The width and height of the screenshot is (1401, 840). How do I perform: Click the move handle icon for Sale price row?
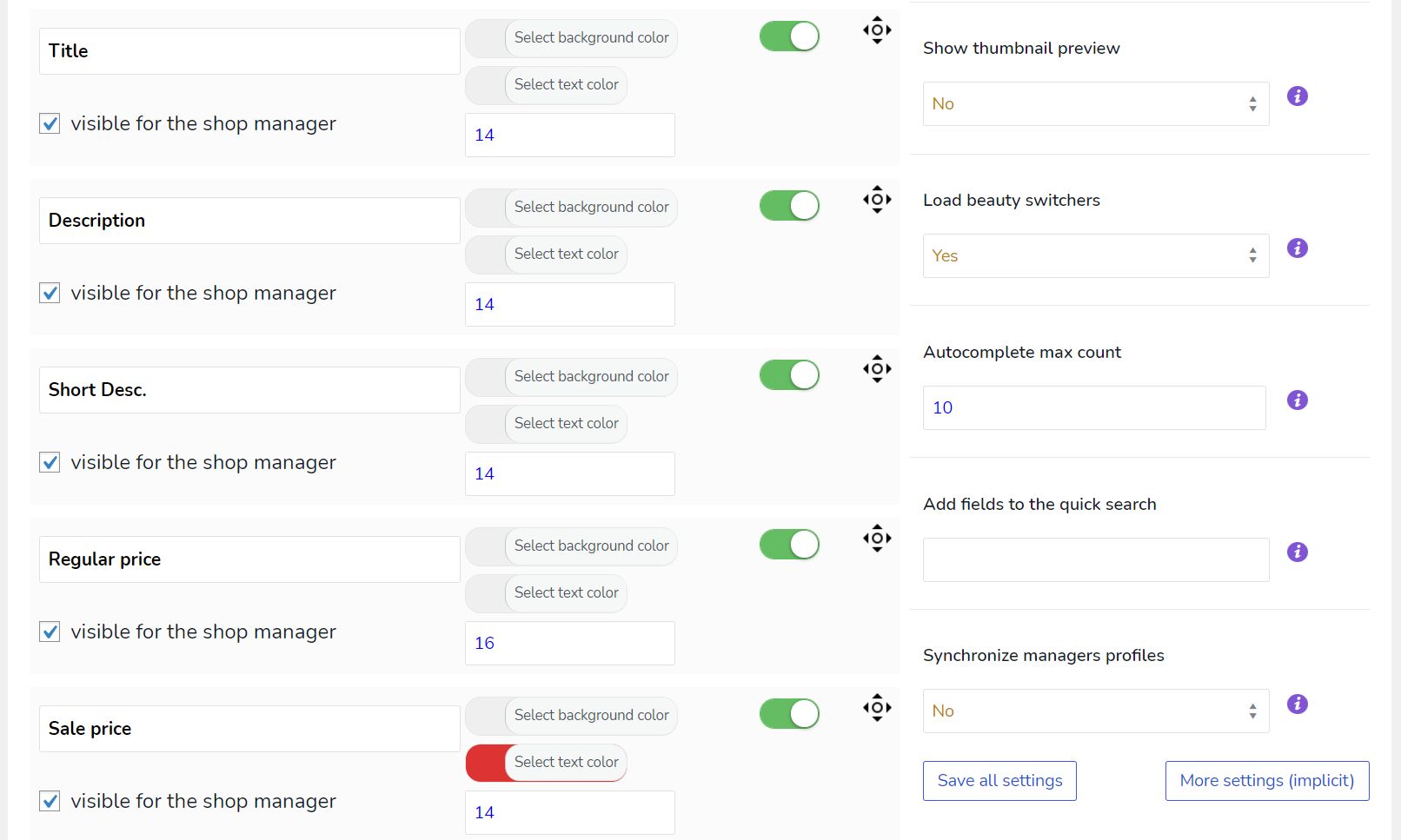click(x=877, y=708)
